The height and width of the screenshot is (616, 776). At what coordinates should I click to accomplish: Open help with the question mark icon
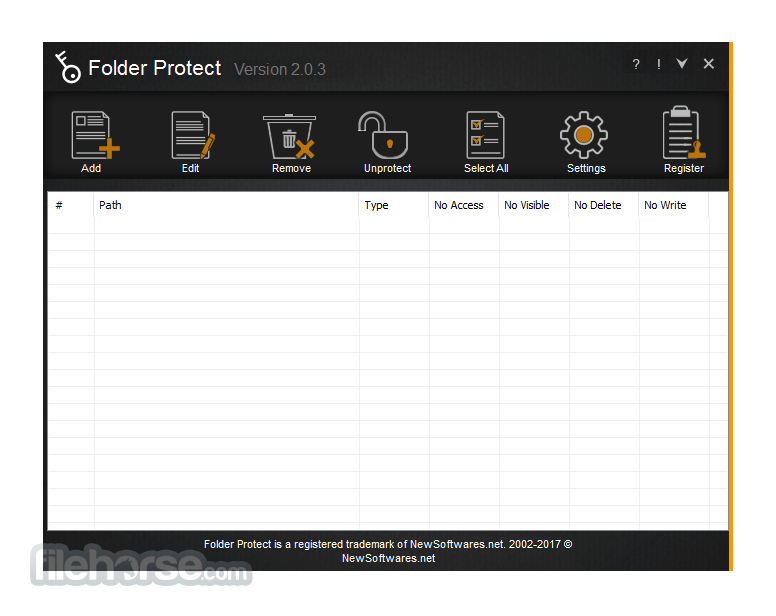pos(636,64)
